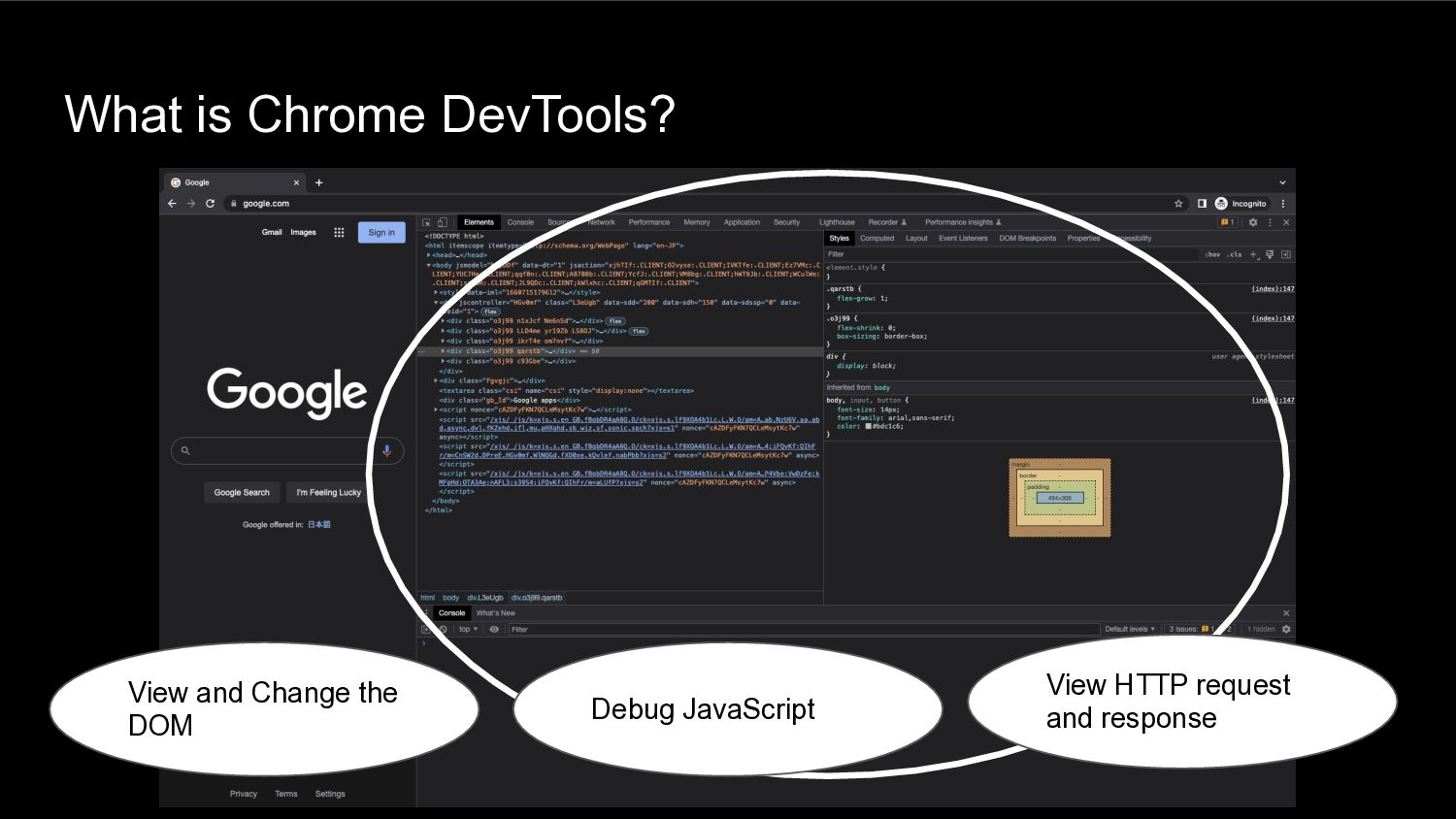Expand the div o3j99 ikrT4e node
Image resolution: width=1456 pixels, height=819 pixels.
pos(444,341)
